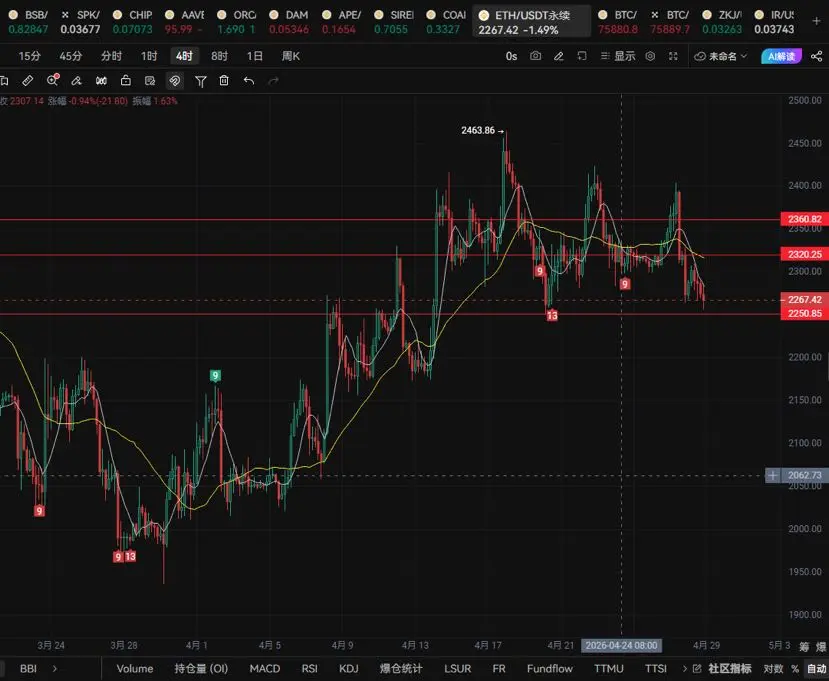Open the chart notes edit icon
The height and width of the screenshot is (681, 829).
point(150,81)
